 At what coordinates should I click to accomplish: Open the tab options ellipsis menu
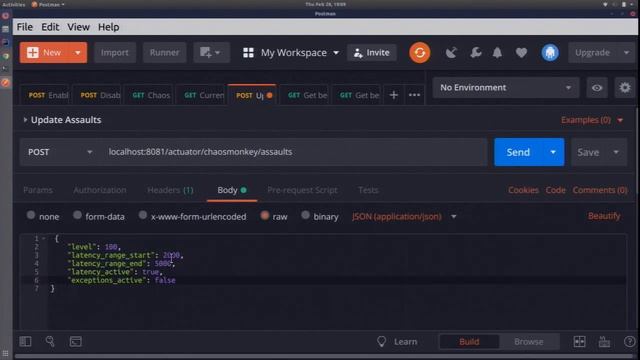point(414,95)
